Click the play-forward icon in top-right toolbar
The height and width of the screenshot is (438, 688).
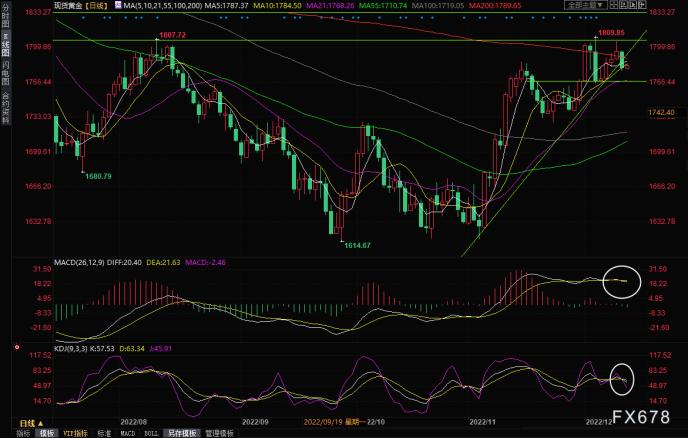(x=633, y=5)
